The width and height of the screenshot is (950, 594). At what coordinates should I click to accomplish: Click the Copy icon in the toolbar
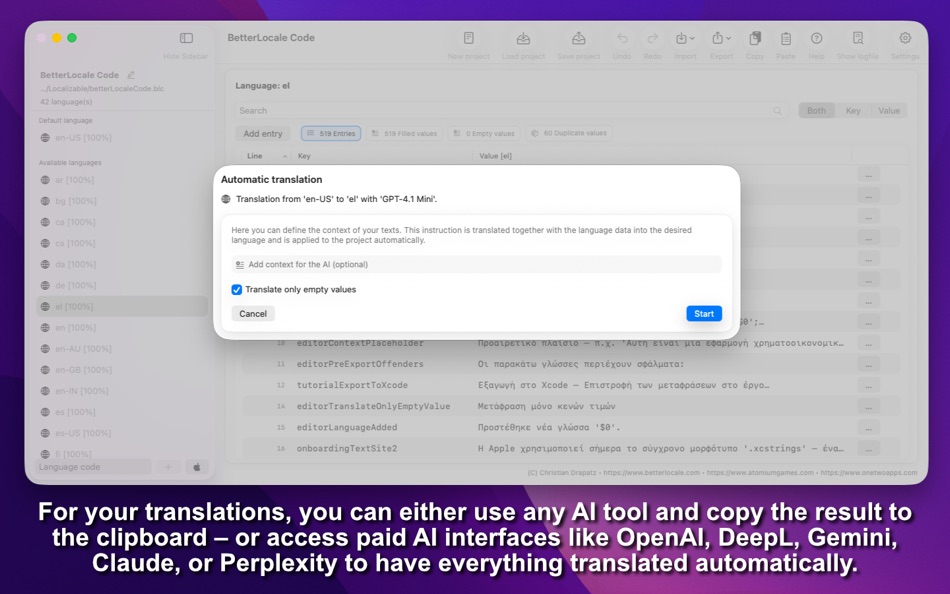754,40
